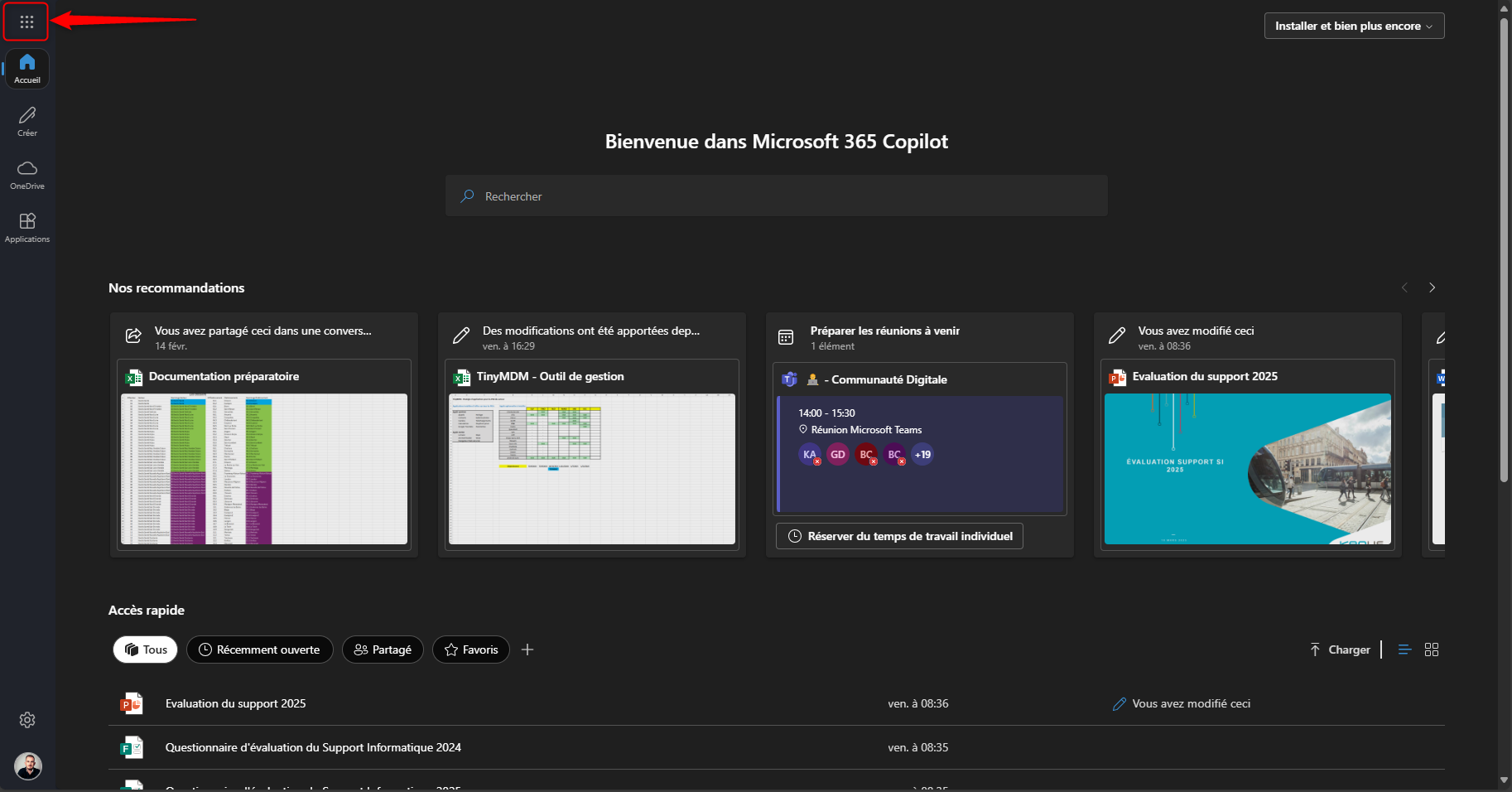Select the Tous filter
Image resolution: width=1512 pixels, height=792 pixels.
(x=146, y=650)
